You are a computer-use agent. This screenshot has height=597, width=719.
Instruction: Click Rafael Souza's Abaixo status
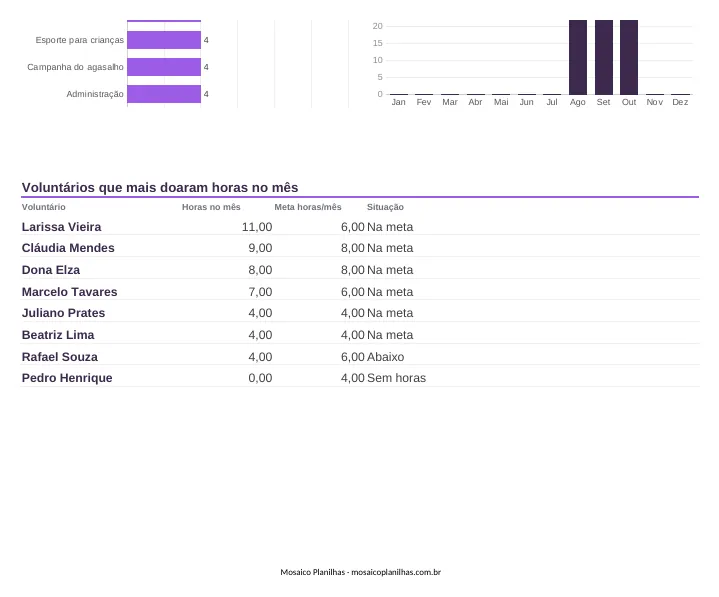(x=386, y=357)
